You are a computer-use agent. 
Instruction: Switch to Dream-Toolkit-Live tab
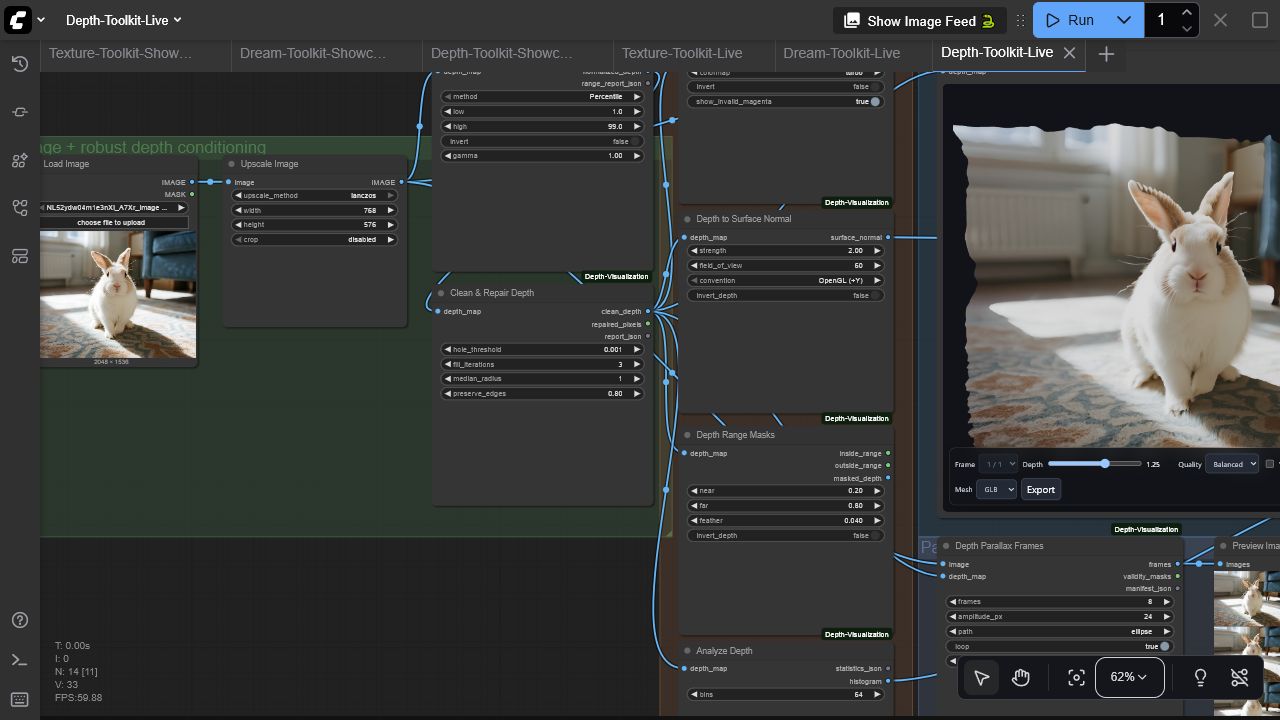842,53
